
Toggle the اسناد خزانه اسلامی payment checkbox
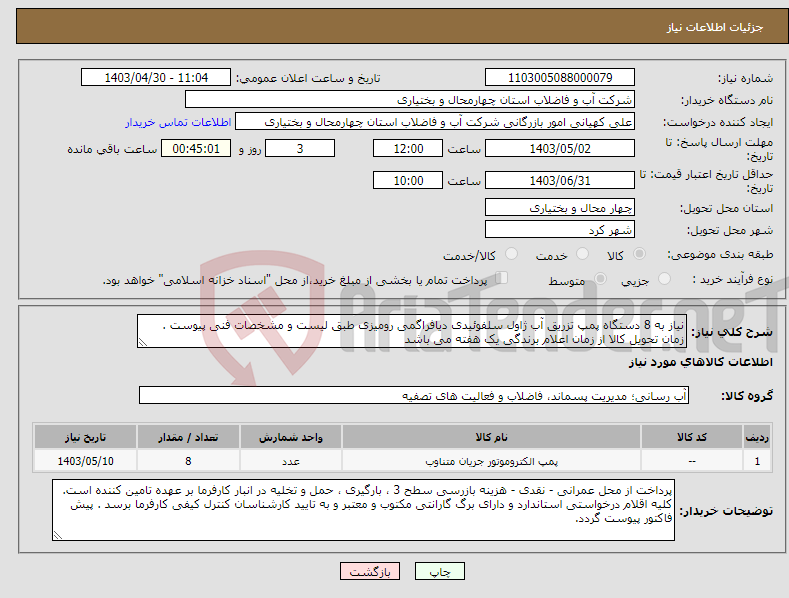[502, 278]
